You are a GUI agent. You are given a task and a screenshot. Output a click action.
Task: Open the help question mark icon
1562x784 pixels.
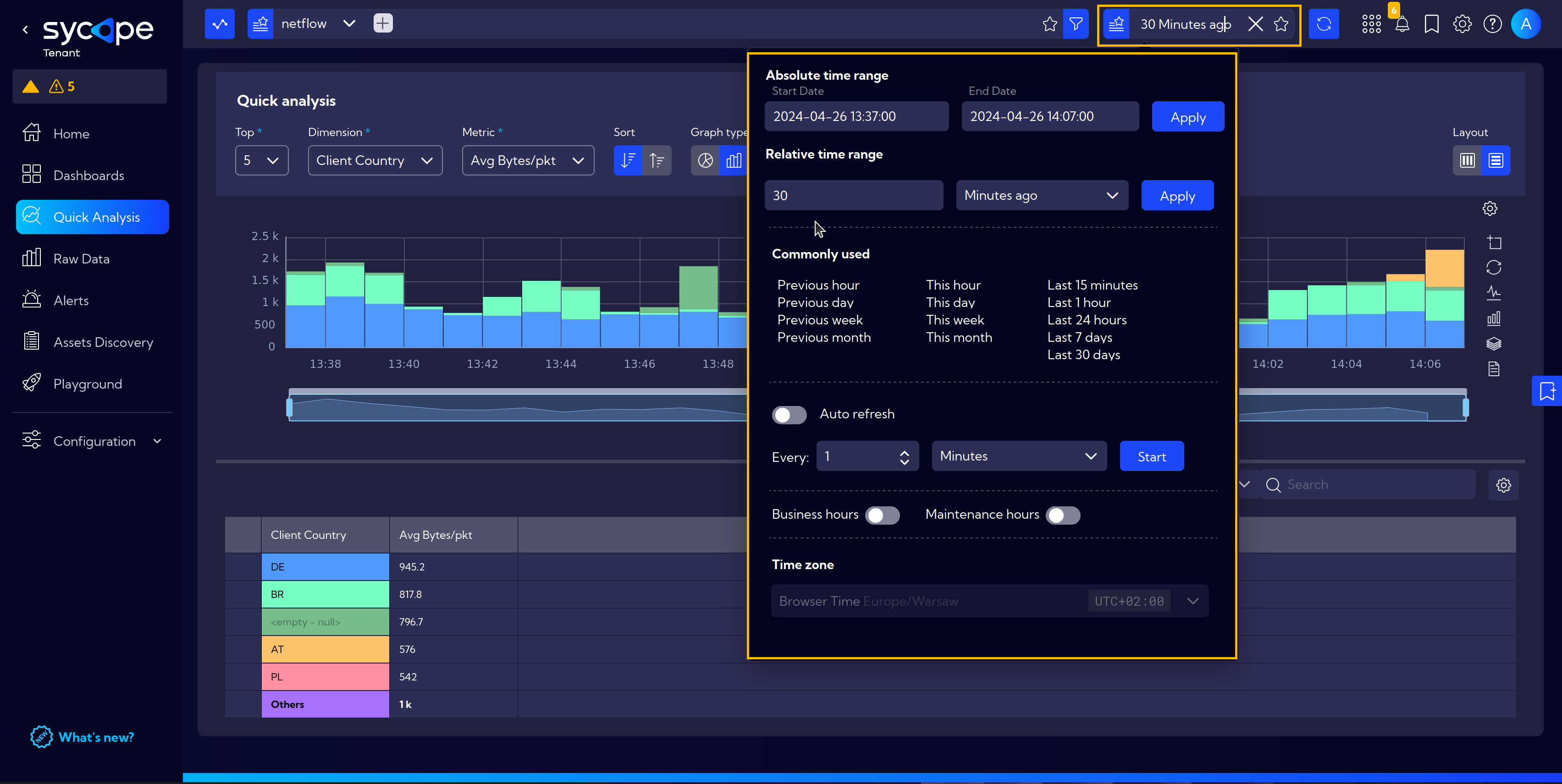tap(1492, 24)
